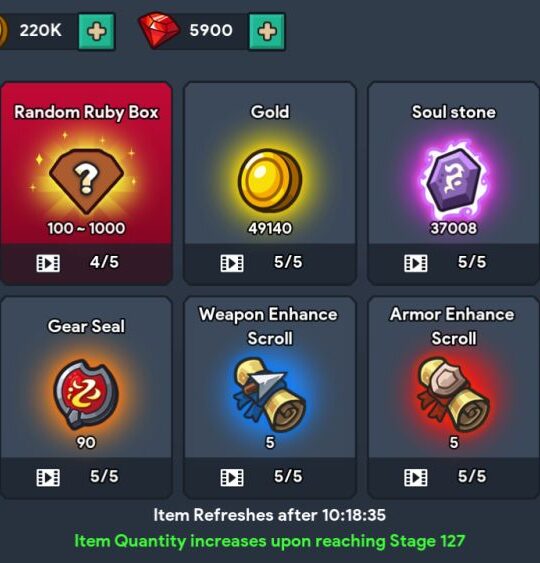This screenshot has height=563, width=540.
Task: Click the Item Refreshes timer text
Action: 270,515
